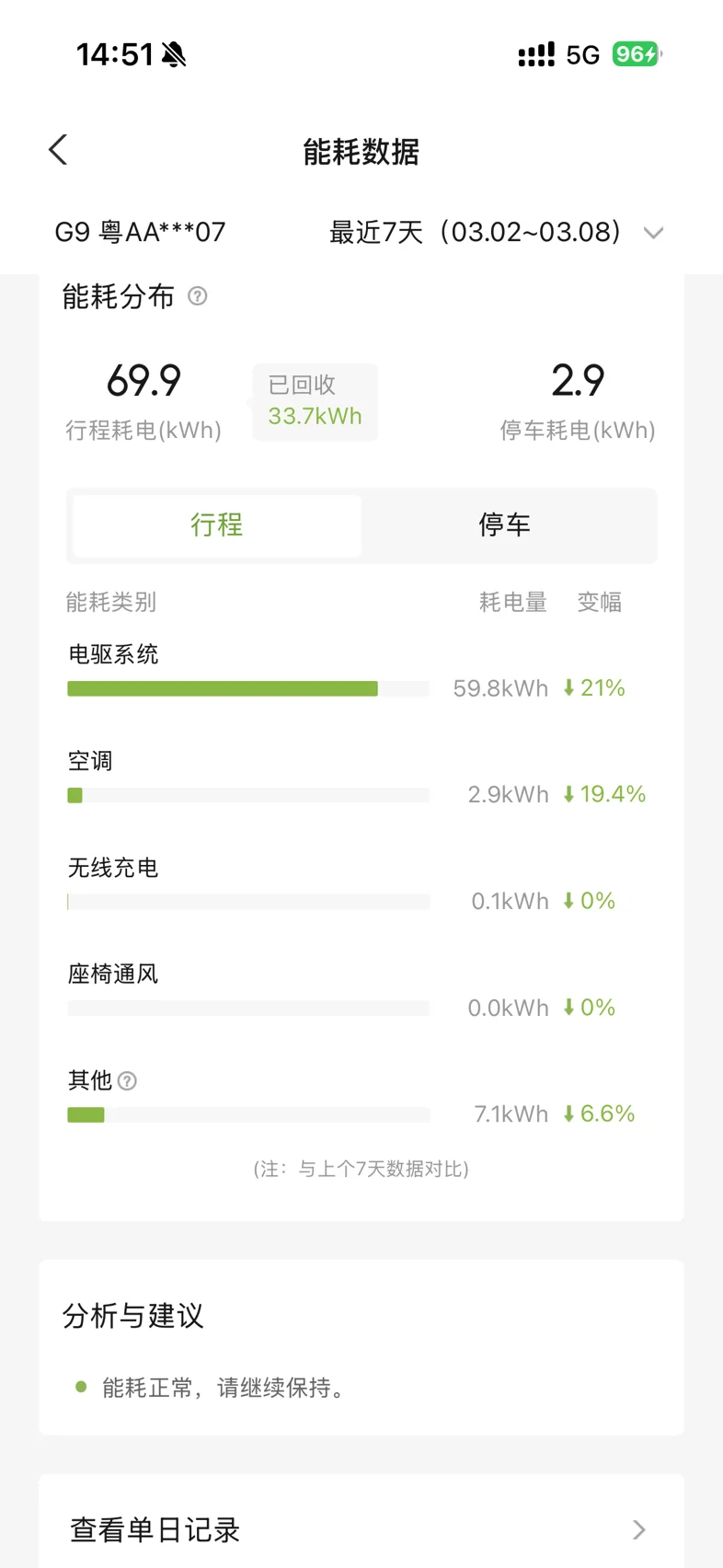Tap the 已回收 33.7kWh bubble
Screen dimensions: 723x1568
point(315,402)
